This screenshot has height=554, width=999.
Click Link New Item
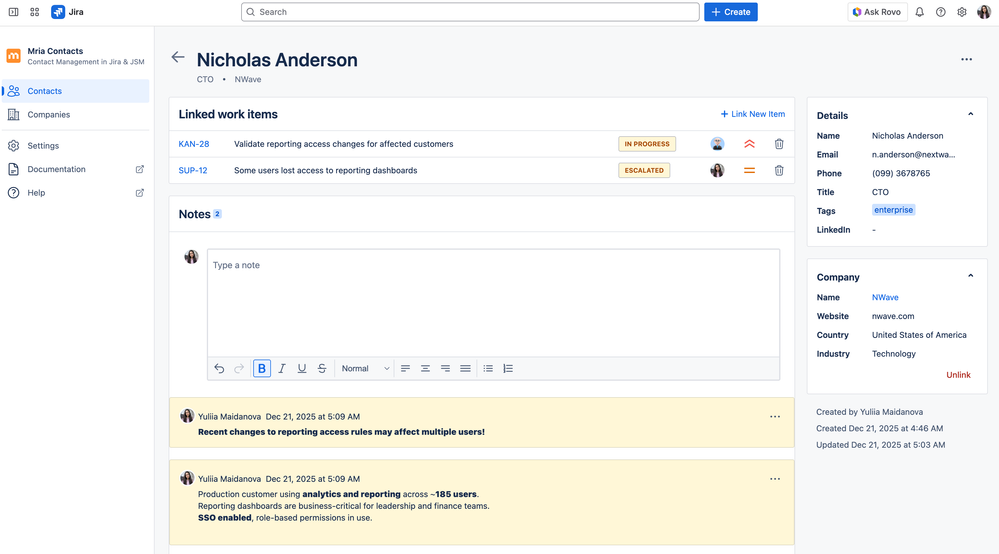pyautogui.click(x=752, y=114)
